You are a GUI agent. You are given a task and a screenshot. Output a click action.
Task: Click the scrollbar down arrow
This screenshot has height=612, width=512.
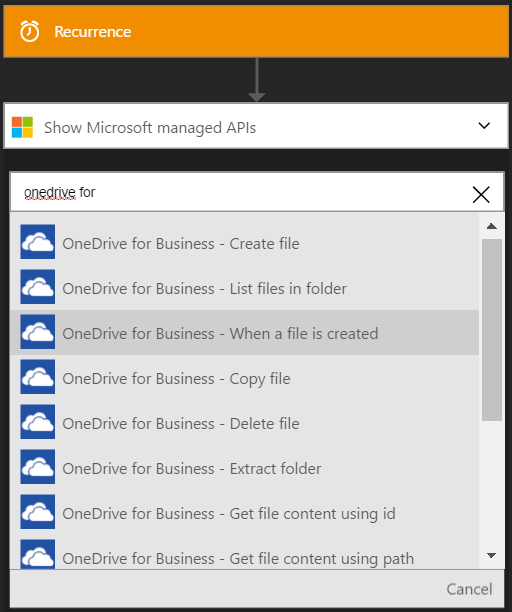tap(492, 555)
